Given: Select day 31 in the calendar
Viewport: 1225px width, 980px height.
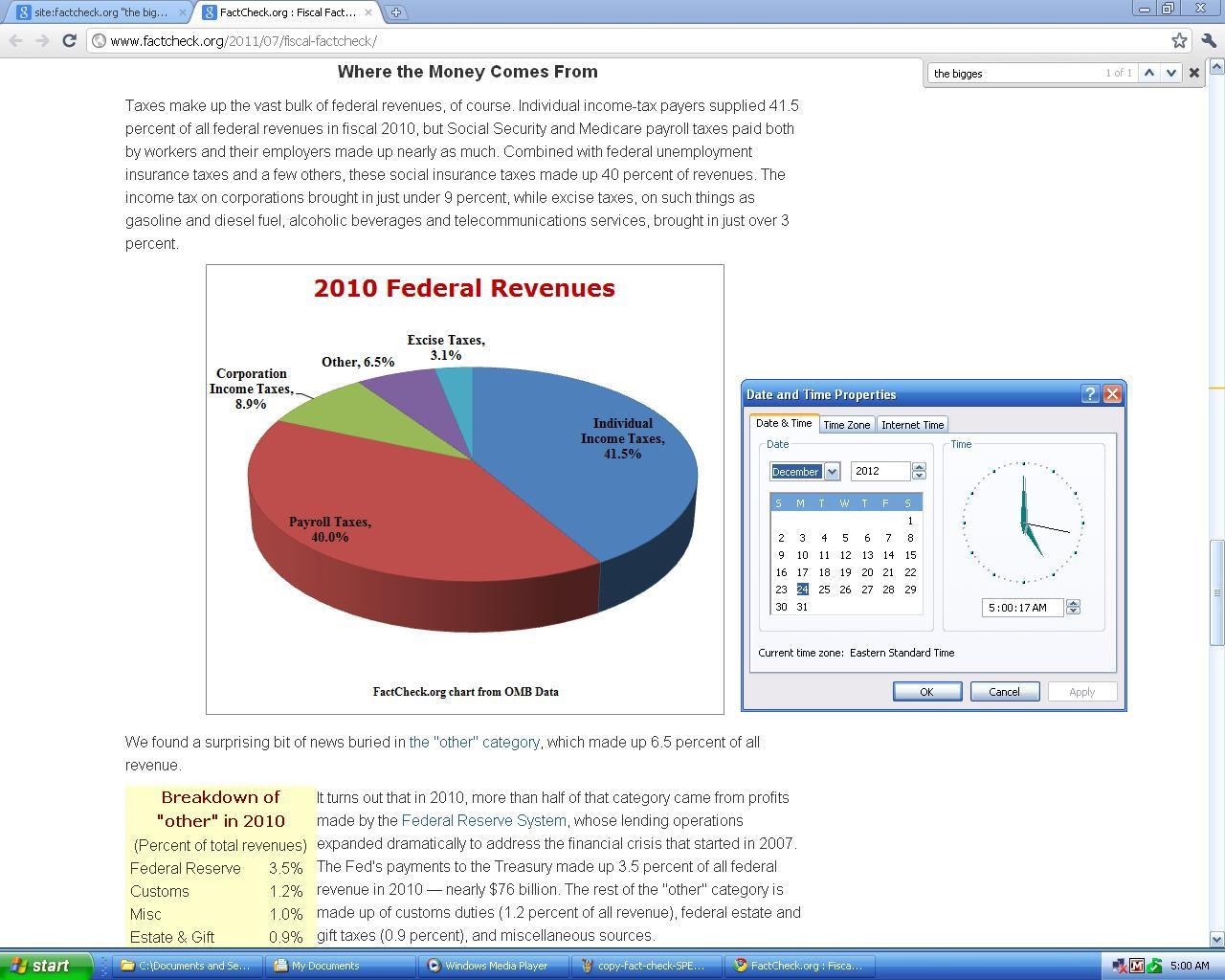Looking at the screenshot, I should pyautogui.click(x=802, y=607).
